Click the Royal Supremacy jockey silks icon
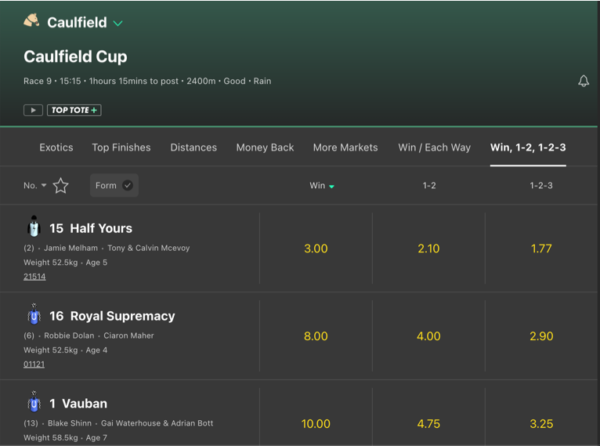 [33, 315]
